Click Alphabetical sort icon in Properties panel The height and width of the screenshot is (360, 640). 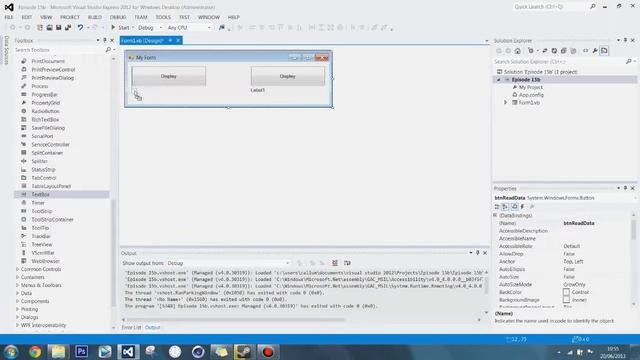tap(505, 207)
